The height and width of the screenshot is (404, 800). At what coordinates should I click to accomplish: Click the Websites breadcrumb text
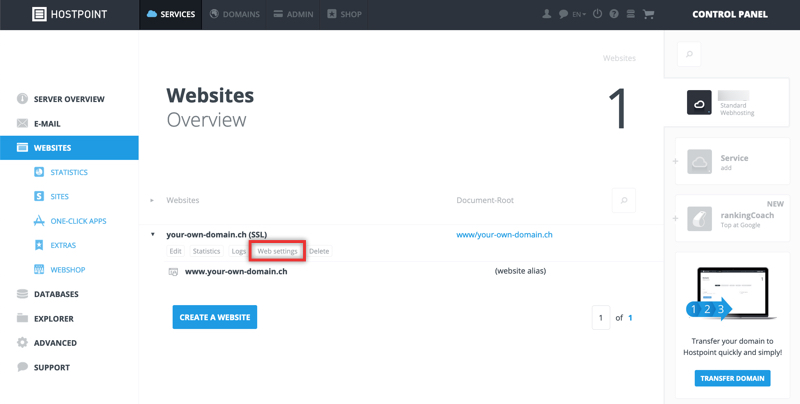click(x=619, y=58)
